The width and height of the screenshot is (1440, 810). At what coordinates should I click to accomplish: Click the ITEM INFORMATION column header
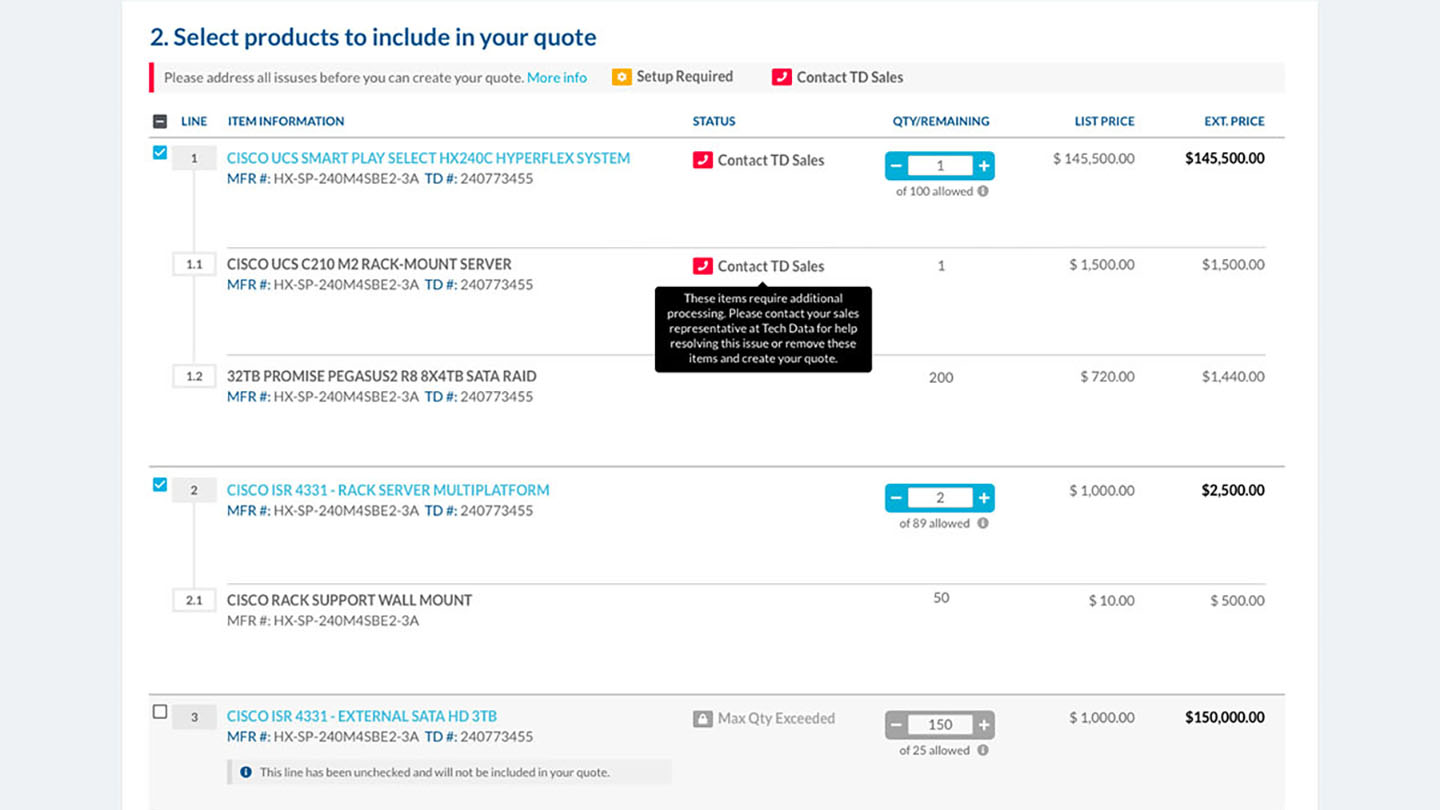point(286,121)
